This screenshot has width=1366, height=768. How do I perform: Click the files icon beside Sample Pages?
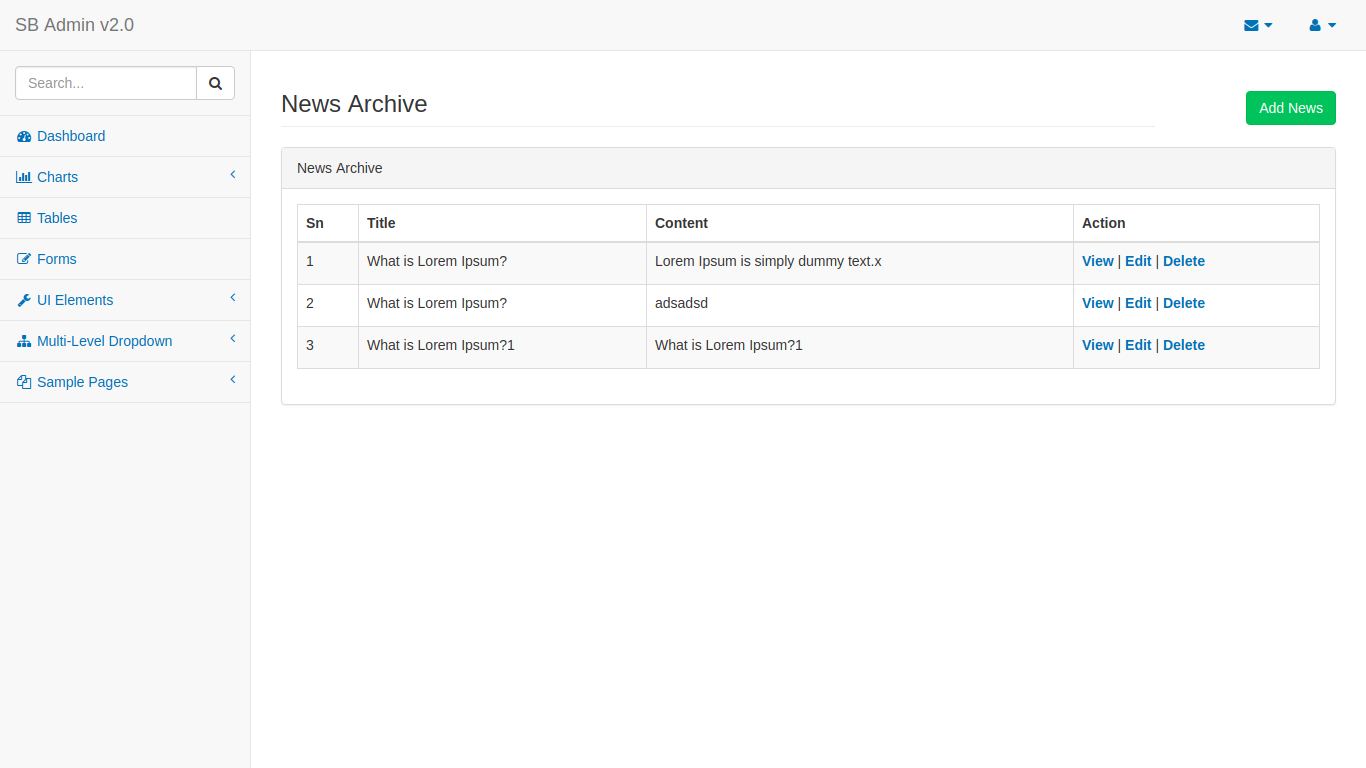23,382
